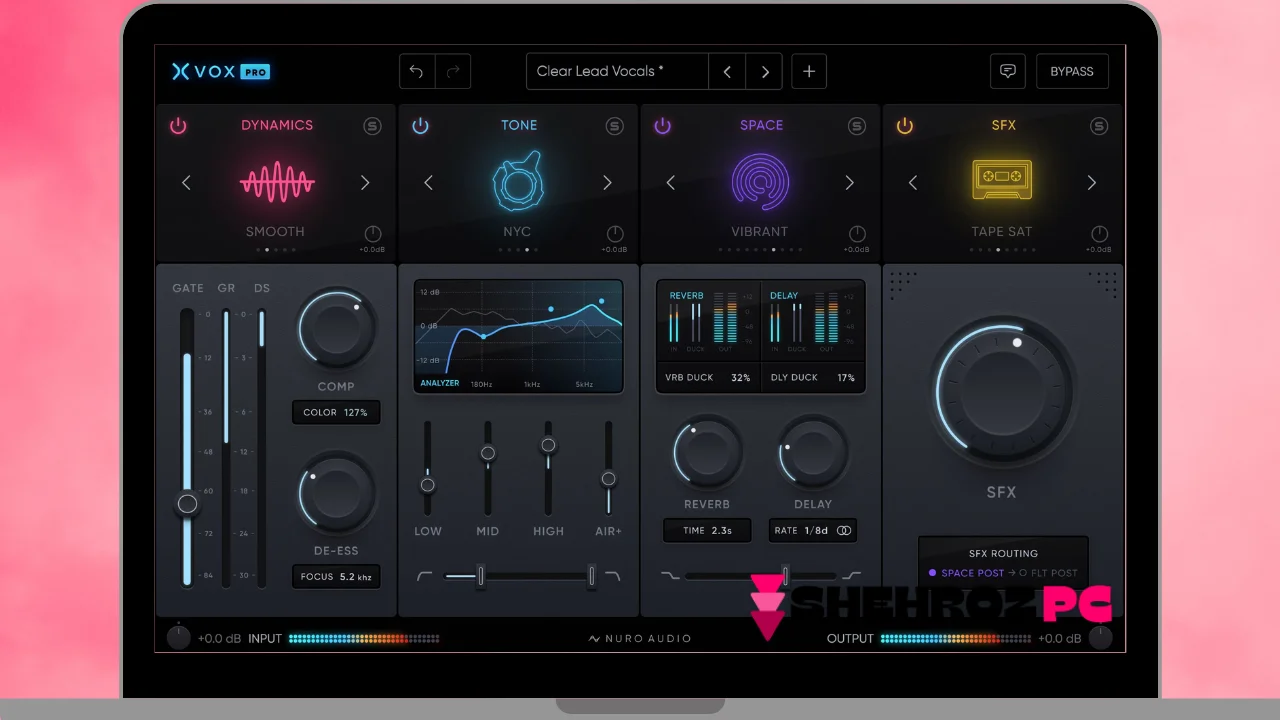Toggle Tone module power
Image resolution: width=1280 pixels, height=720 pixels.
coord(420,126)
